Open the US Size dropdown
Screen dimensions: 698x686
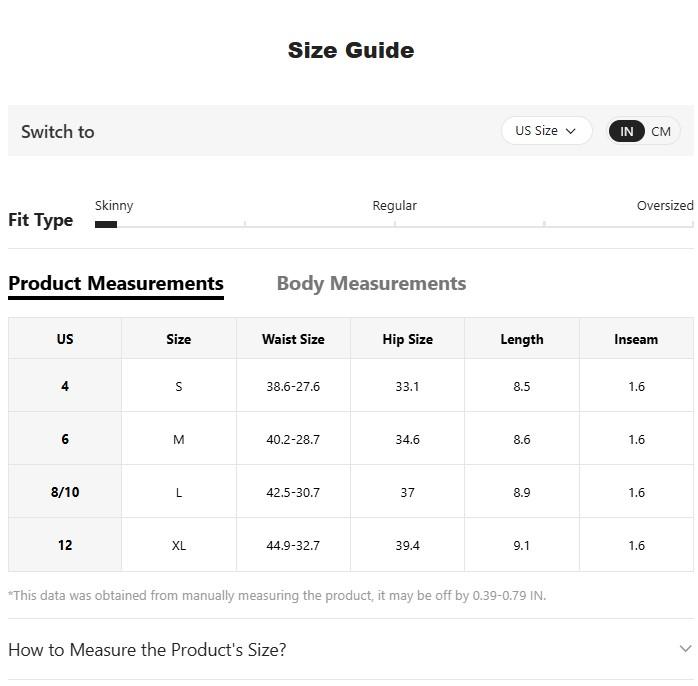[546, 131]
